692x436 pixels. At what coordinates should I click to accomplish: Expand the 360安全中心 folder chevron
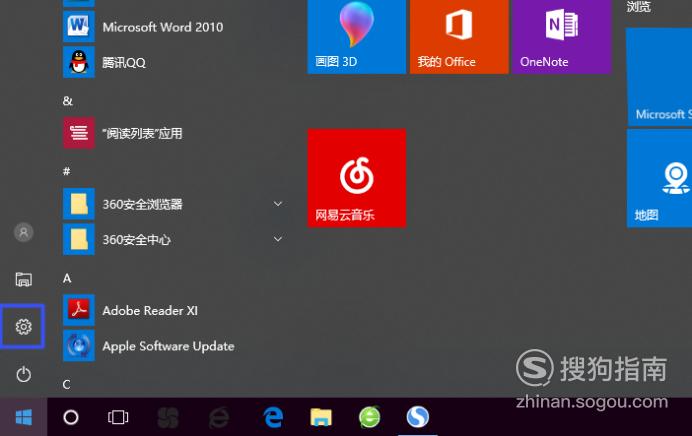pos(278,239)
